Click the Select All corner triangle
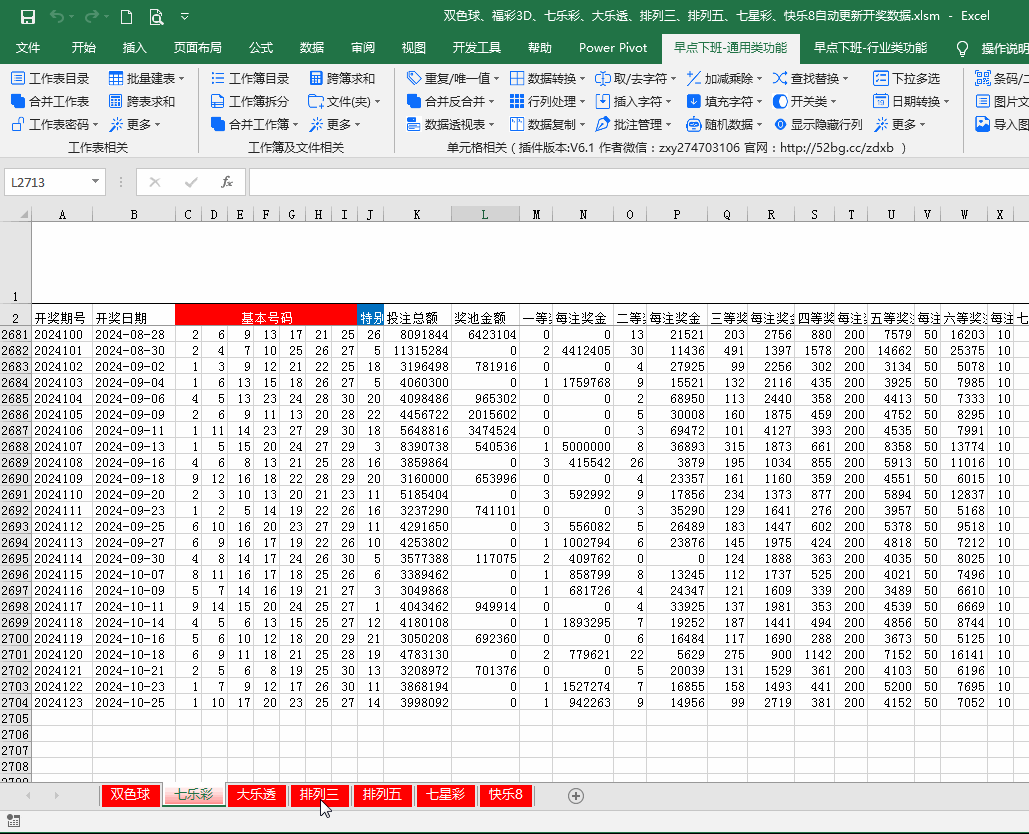Viewport: 1029px width, 834px height. (24, 215)
